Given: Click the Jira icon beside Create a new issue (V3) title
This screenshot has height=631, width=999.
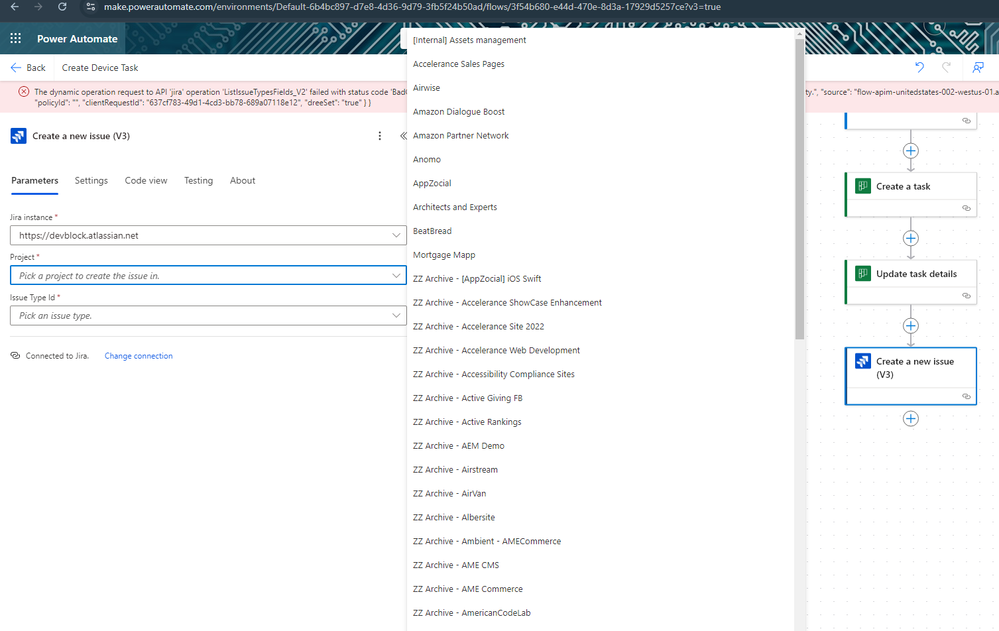Looking at the screenshot, I should tap(18, 136).
